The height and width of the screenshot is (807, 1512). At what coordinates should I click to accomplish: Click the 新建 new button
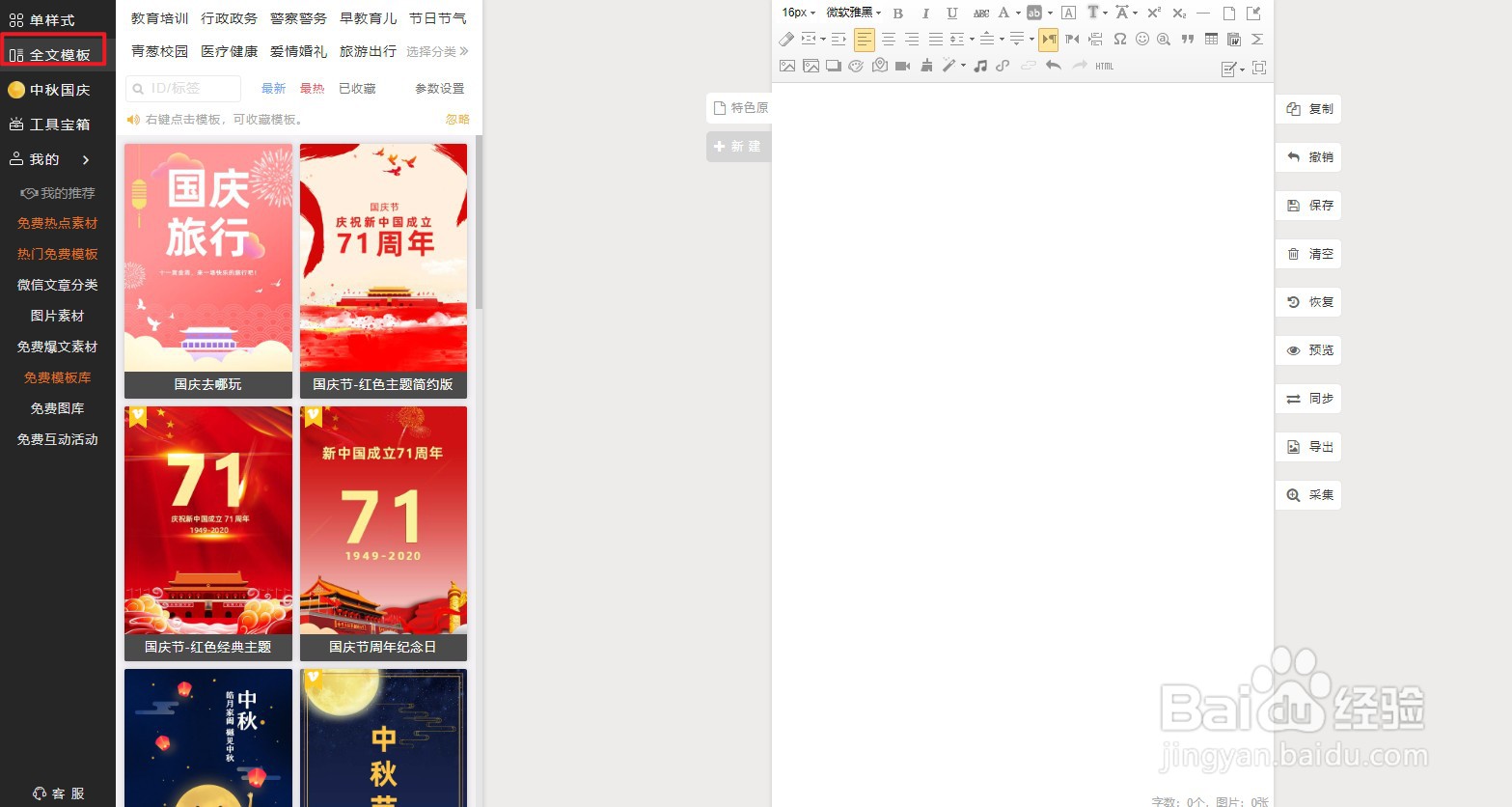pyautogui.click(x=738, y=147)
